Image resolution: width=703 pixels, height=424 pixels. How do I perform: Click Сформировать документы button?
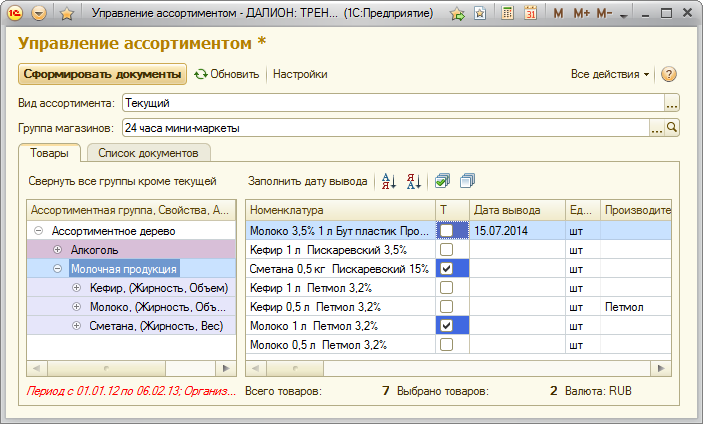pyautogui.click(x=102, y=74)
